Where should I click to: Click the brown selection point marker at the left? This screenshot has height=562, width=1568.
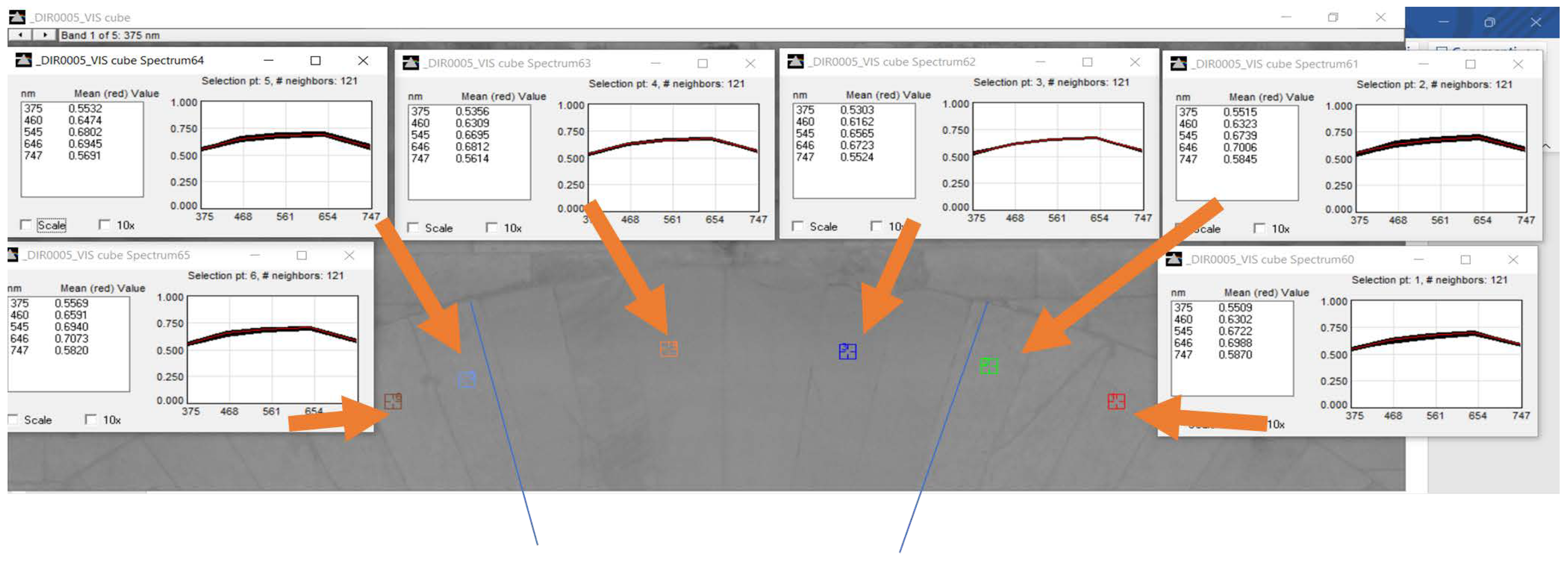click(x=392, y=401)
